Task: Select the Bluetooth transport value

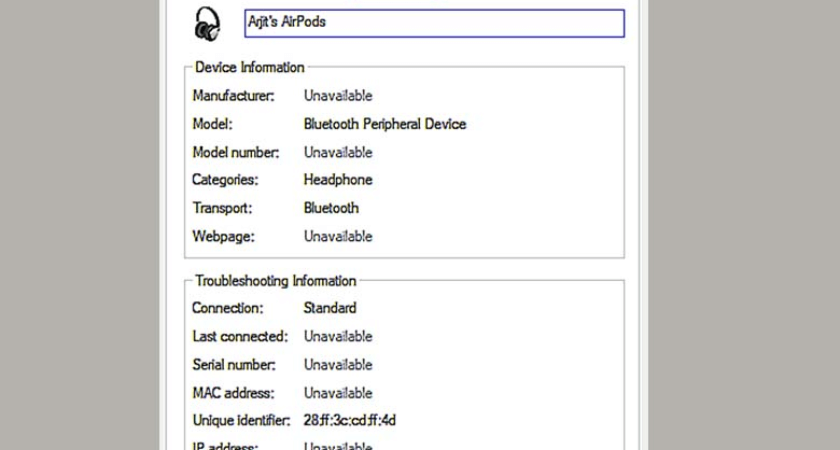Action: pos(331,208)
